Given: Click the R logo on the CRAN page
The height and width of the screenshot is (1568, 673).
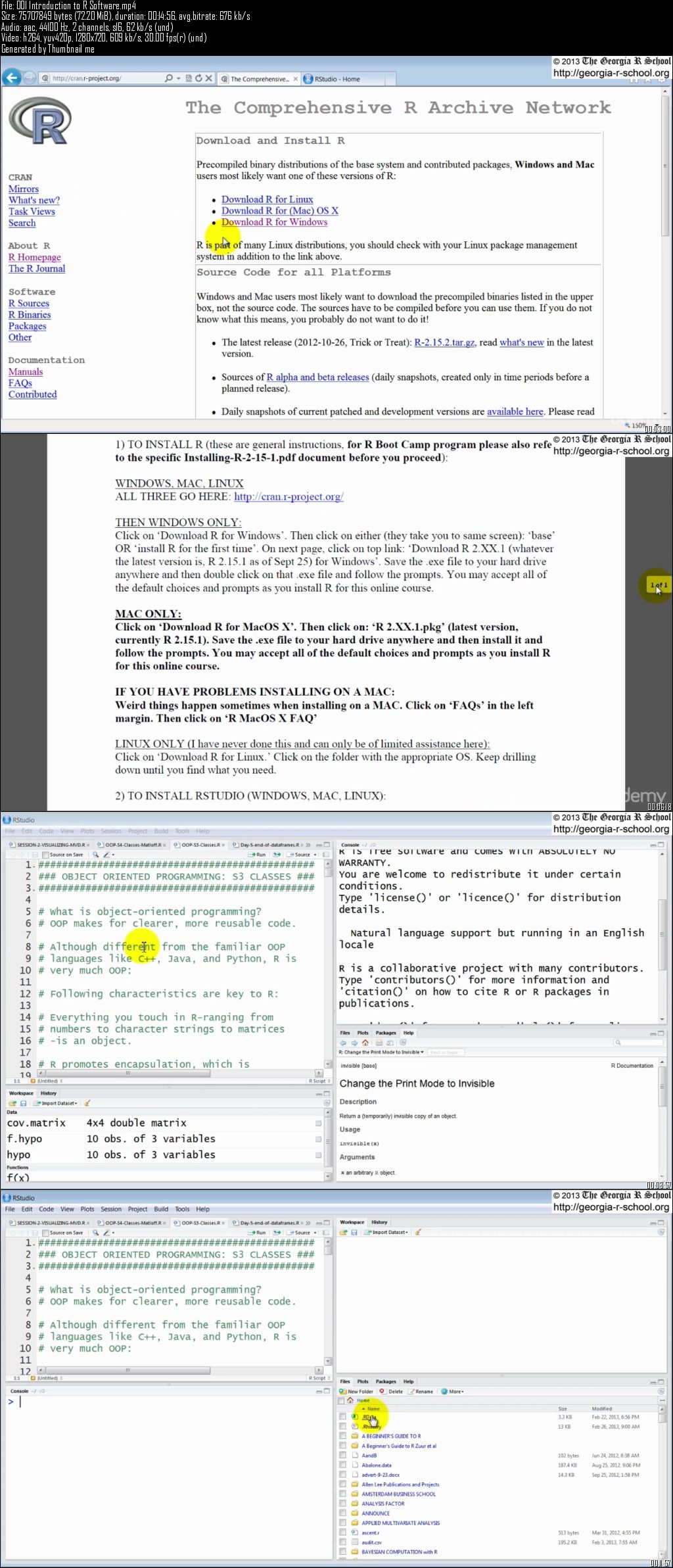Looking at the screenshot, I should tap(40, 121).
